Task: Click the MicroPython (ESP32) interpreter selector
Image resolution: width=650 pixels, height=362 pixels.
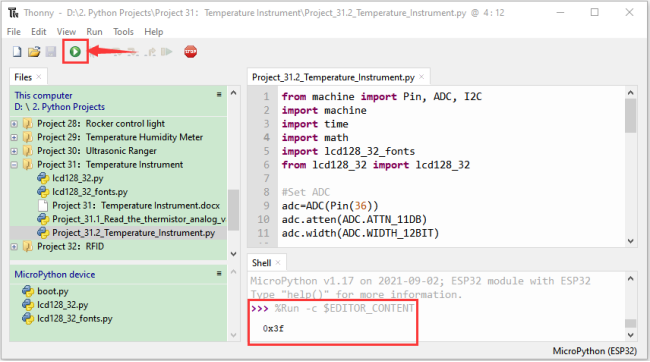Action: point(594,351)
